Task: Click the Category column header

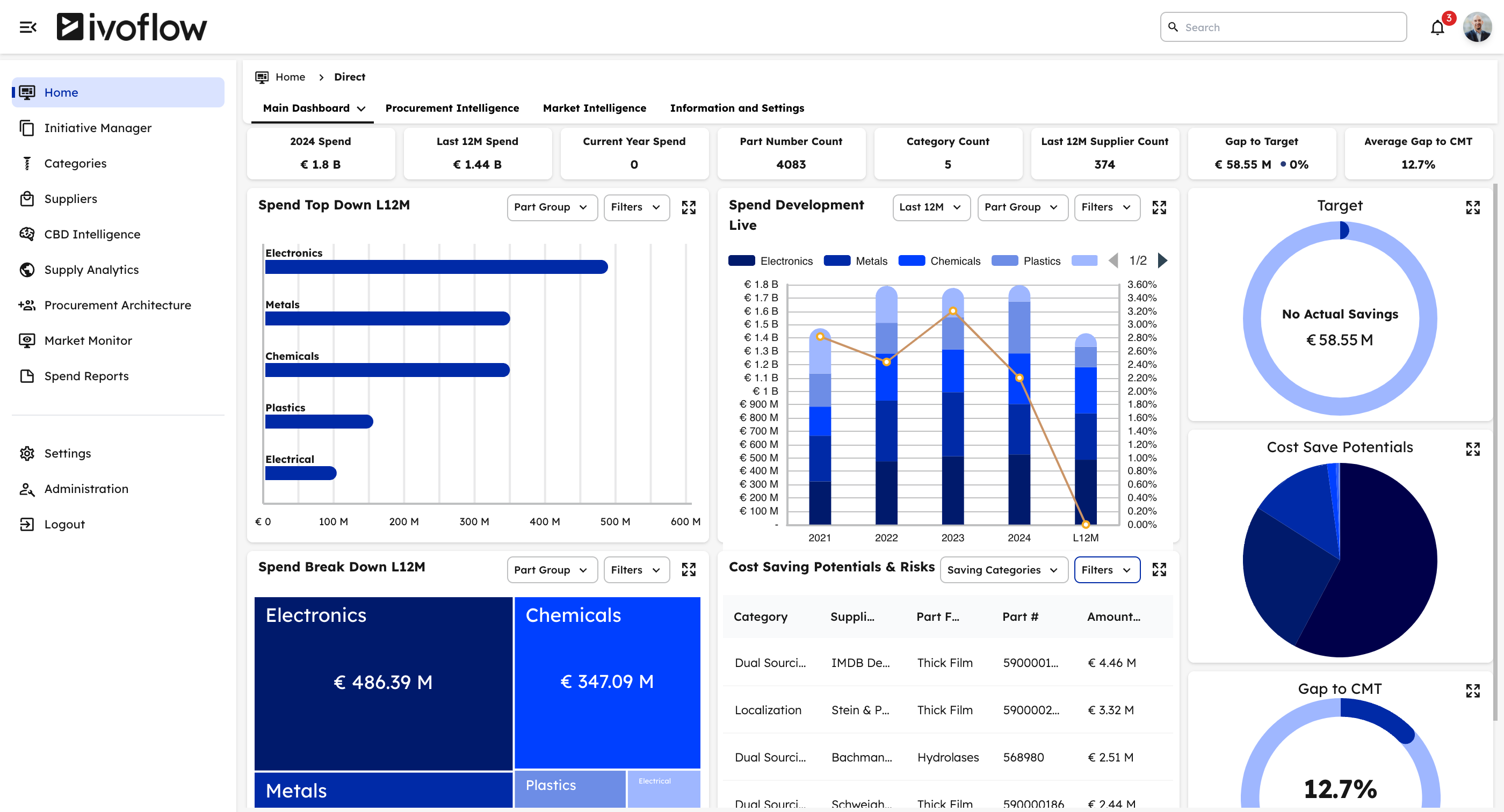Action: point(760,617)
